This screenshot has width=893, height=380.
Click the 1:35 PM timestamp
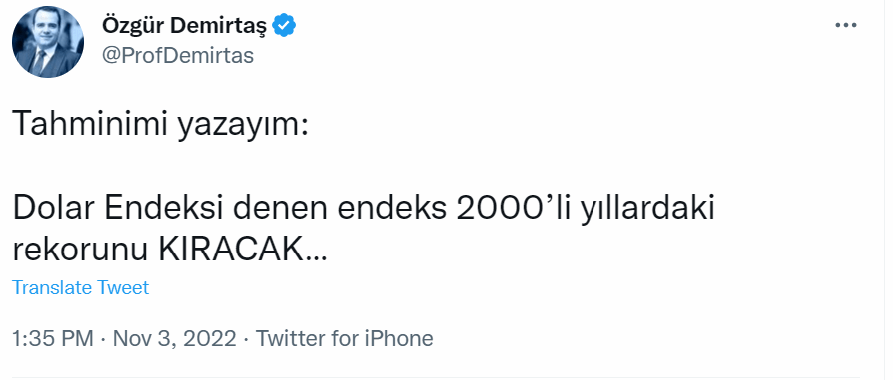[x=52, y=338]
